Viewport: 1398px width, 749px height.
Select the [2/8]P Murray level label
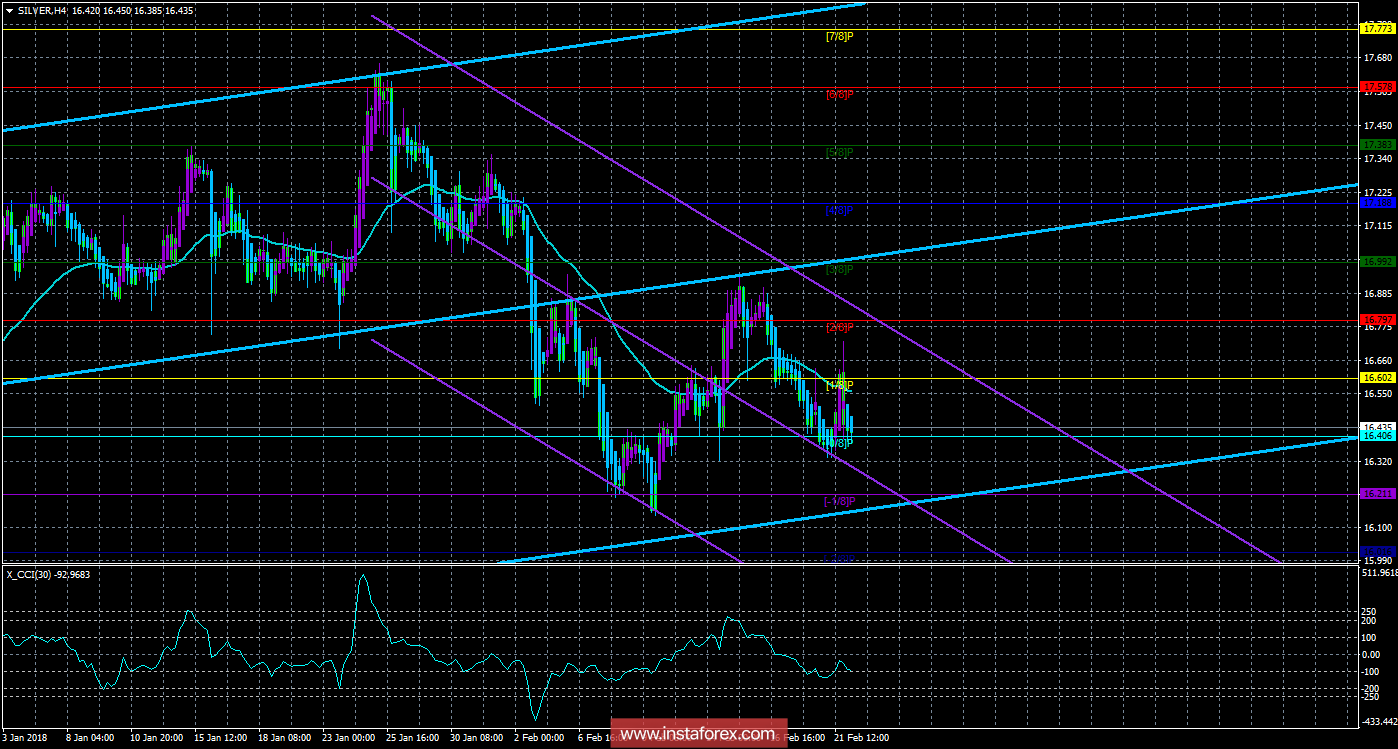tap(841, 328)
